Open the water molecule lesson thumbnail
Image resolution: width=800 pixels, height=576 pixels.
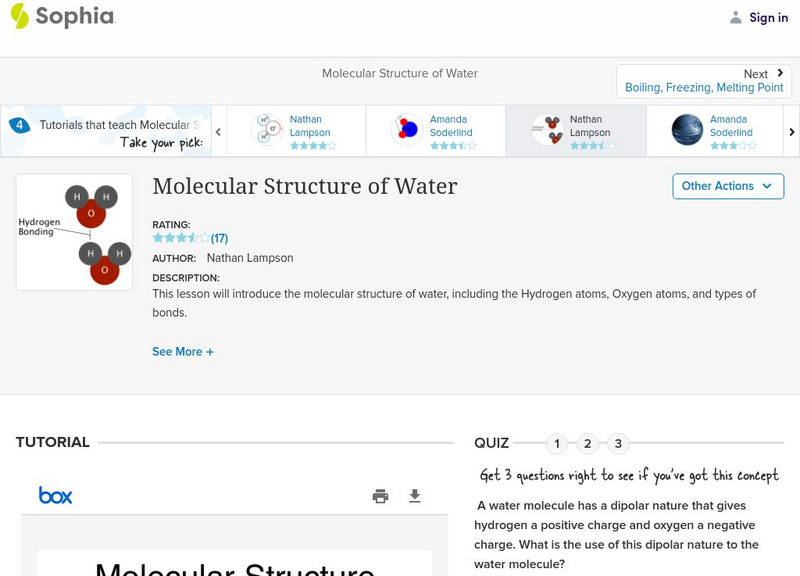tap(74, 232)
